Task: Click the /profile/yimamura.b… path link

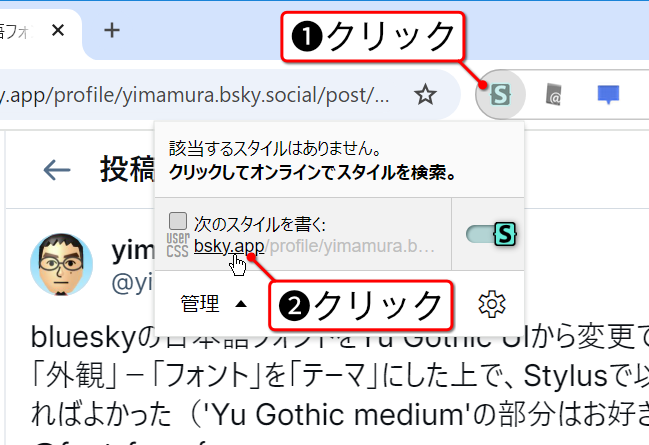Action: point(350,246)
